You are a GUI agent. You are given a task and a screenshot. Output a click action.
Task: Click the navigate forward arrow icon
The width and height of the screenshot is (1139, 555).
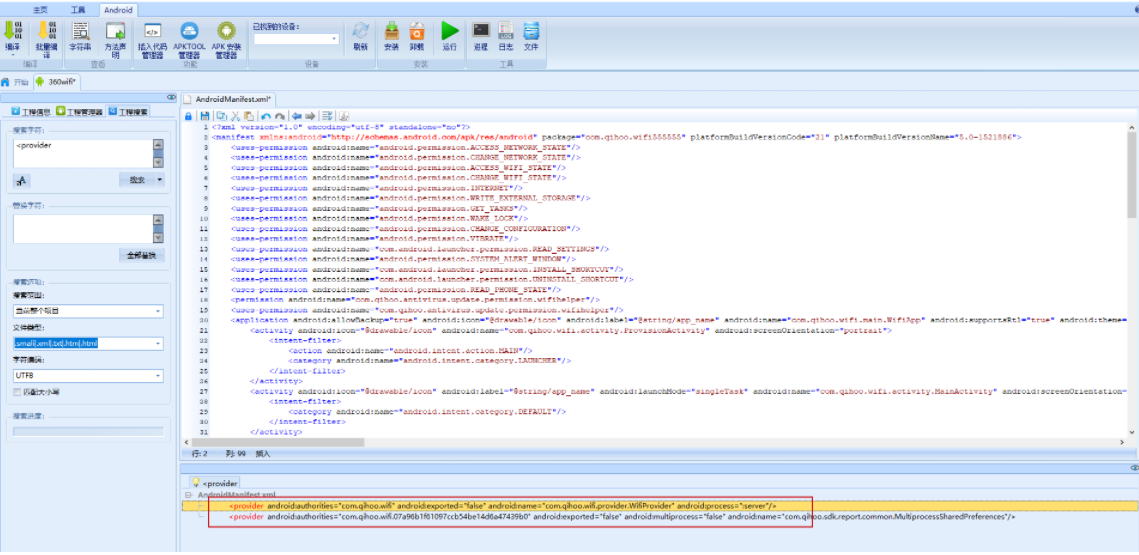[x=310, y=116]
